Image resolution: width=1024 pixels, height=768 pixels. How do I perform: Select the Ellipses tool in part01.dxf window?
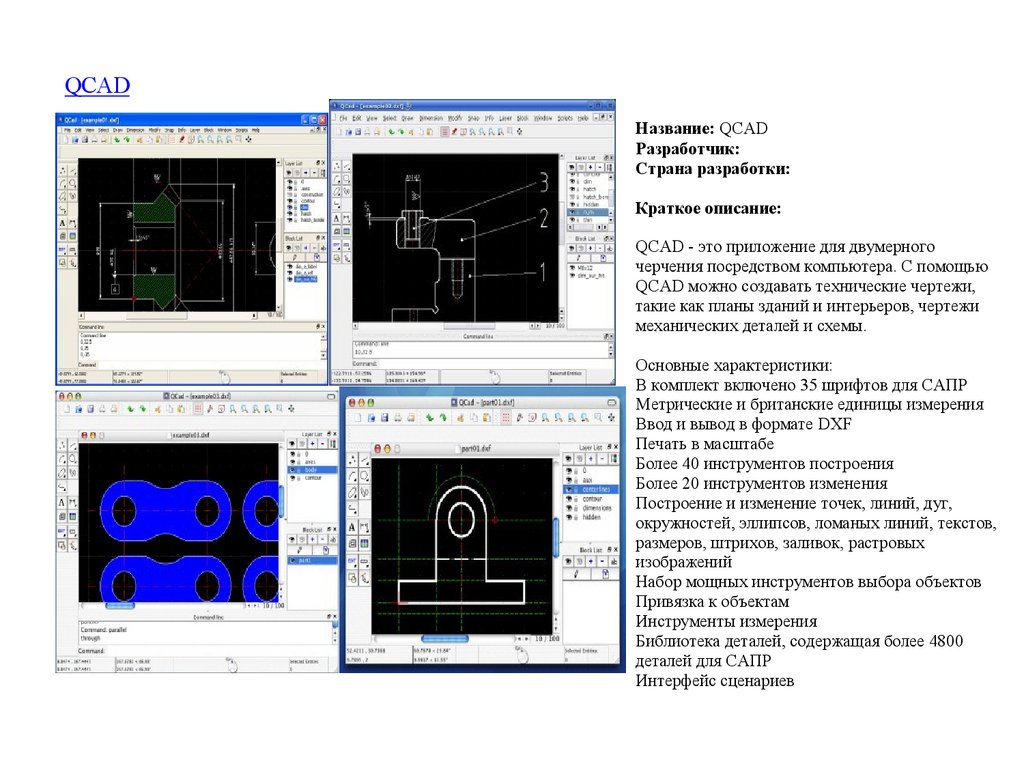pyautogui.click(x=352, y=492)
